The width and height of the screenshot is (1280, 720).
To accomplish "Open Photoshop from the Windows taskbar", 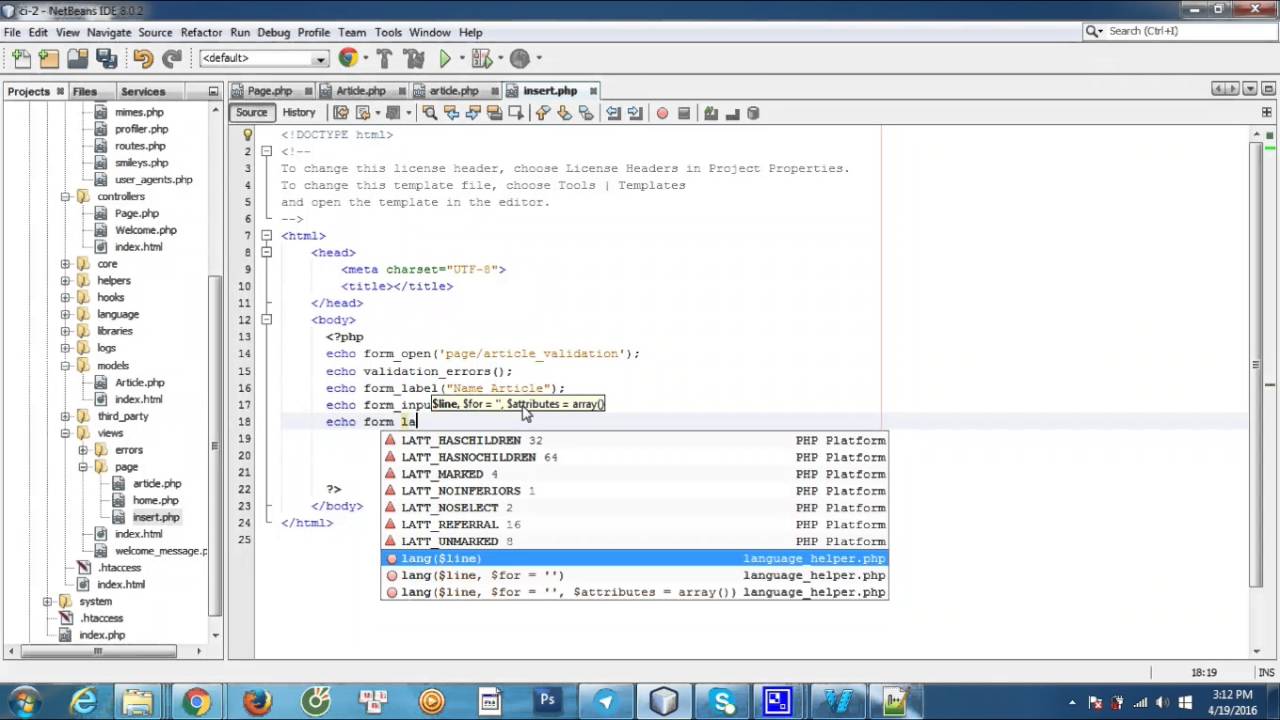I will 547,701.
